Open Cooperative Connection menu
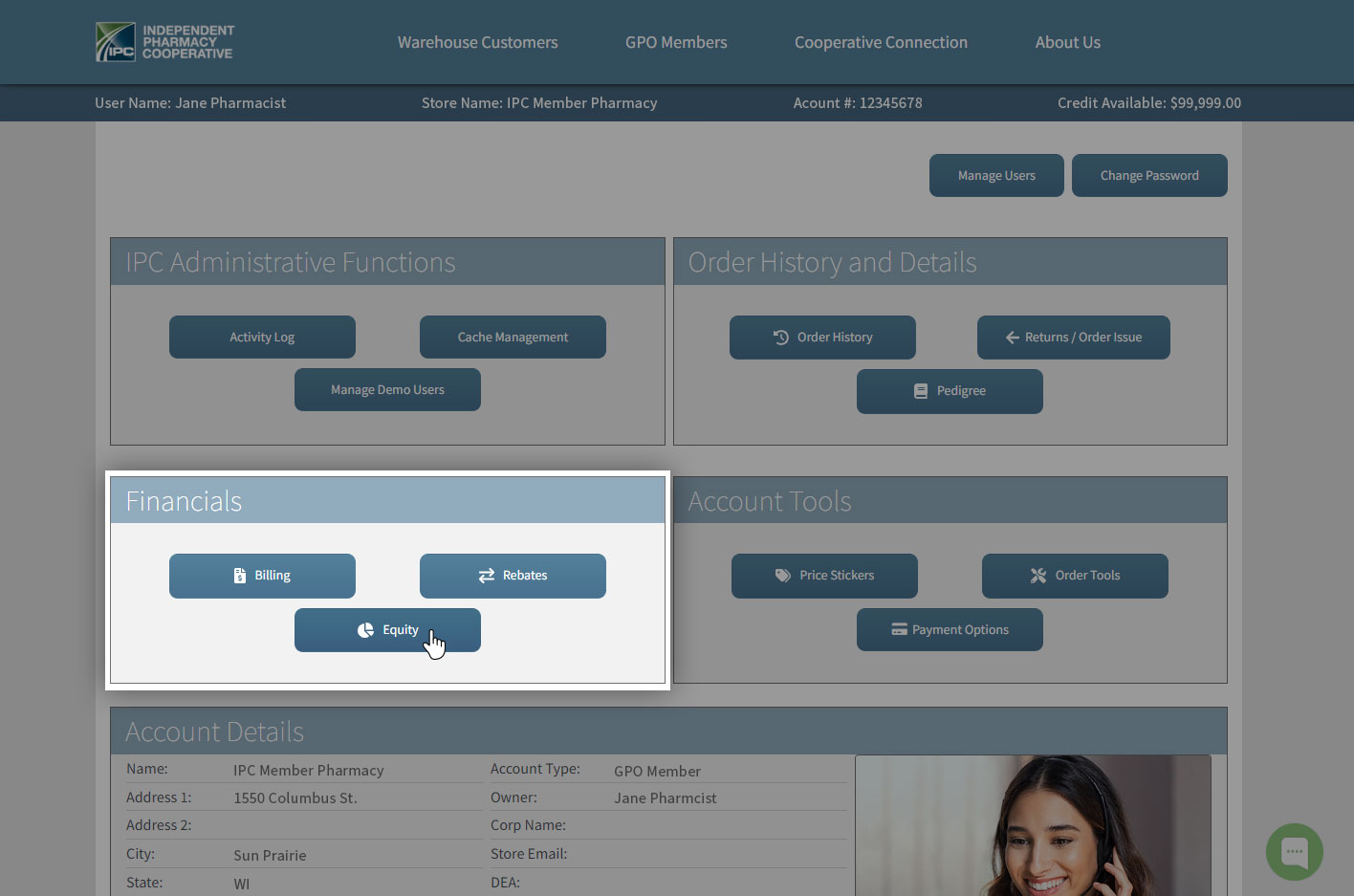 881,42
